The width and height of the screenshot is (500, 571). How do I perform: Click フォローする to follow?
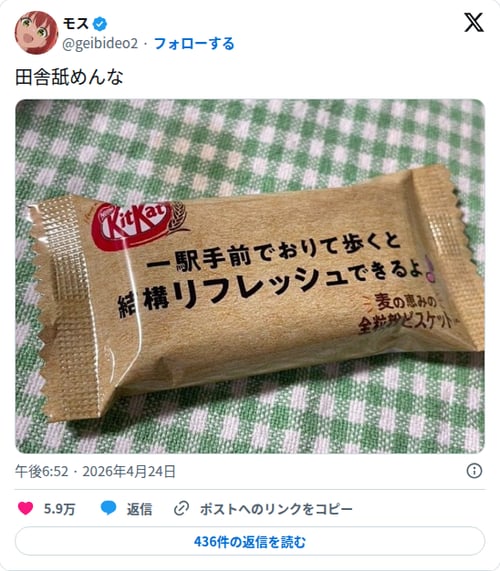194,44
